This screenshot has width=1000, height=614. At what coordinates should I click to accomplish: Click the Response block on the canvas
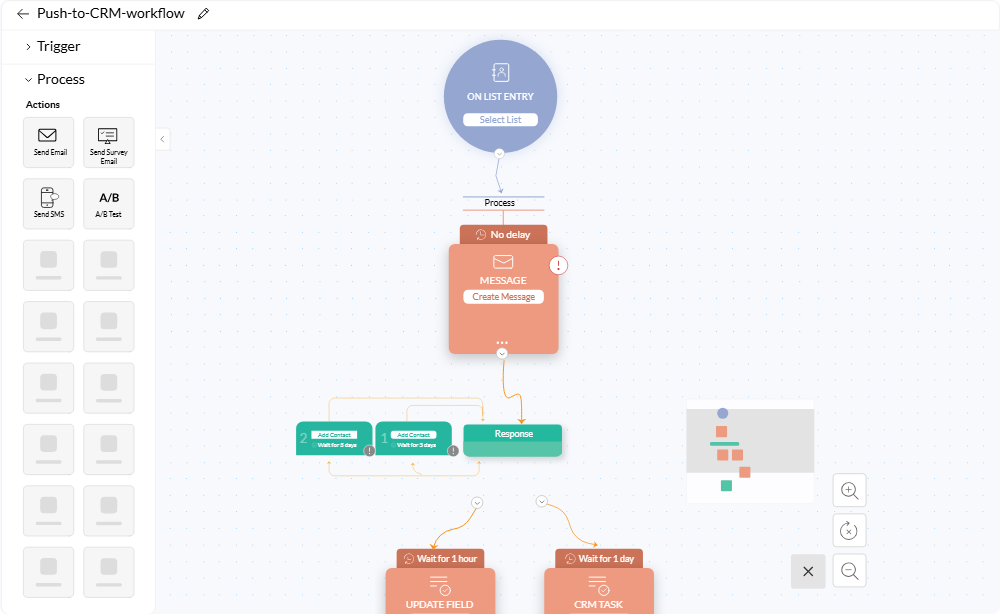(512, 440)
